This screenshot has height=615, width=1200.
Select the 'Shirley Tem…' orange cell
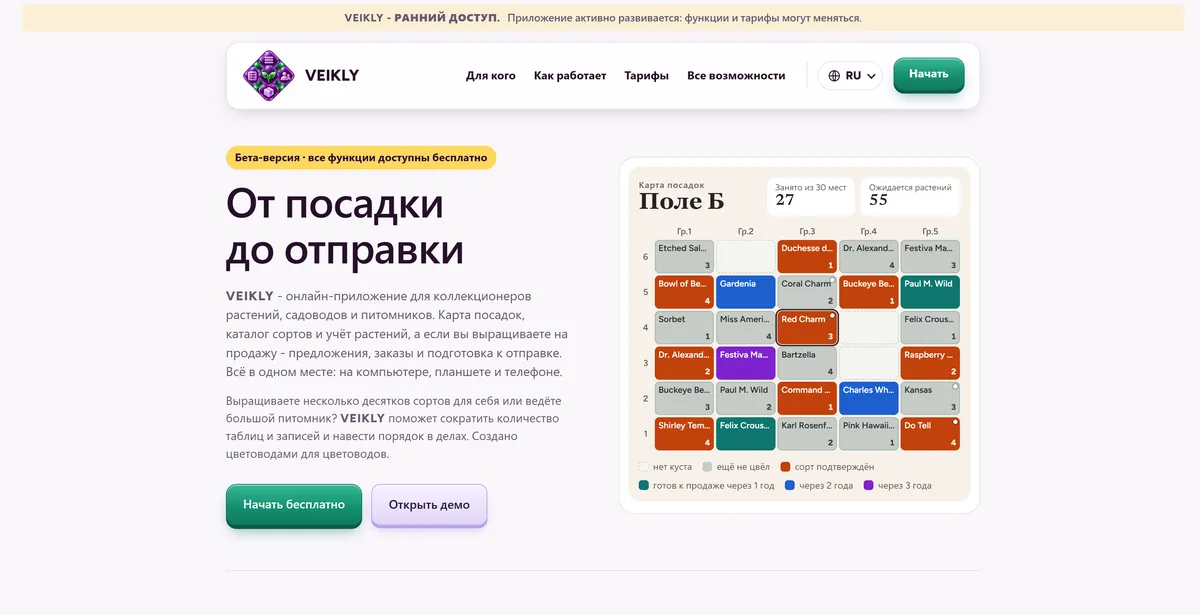684,434
